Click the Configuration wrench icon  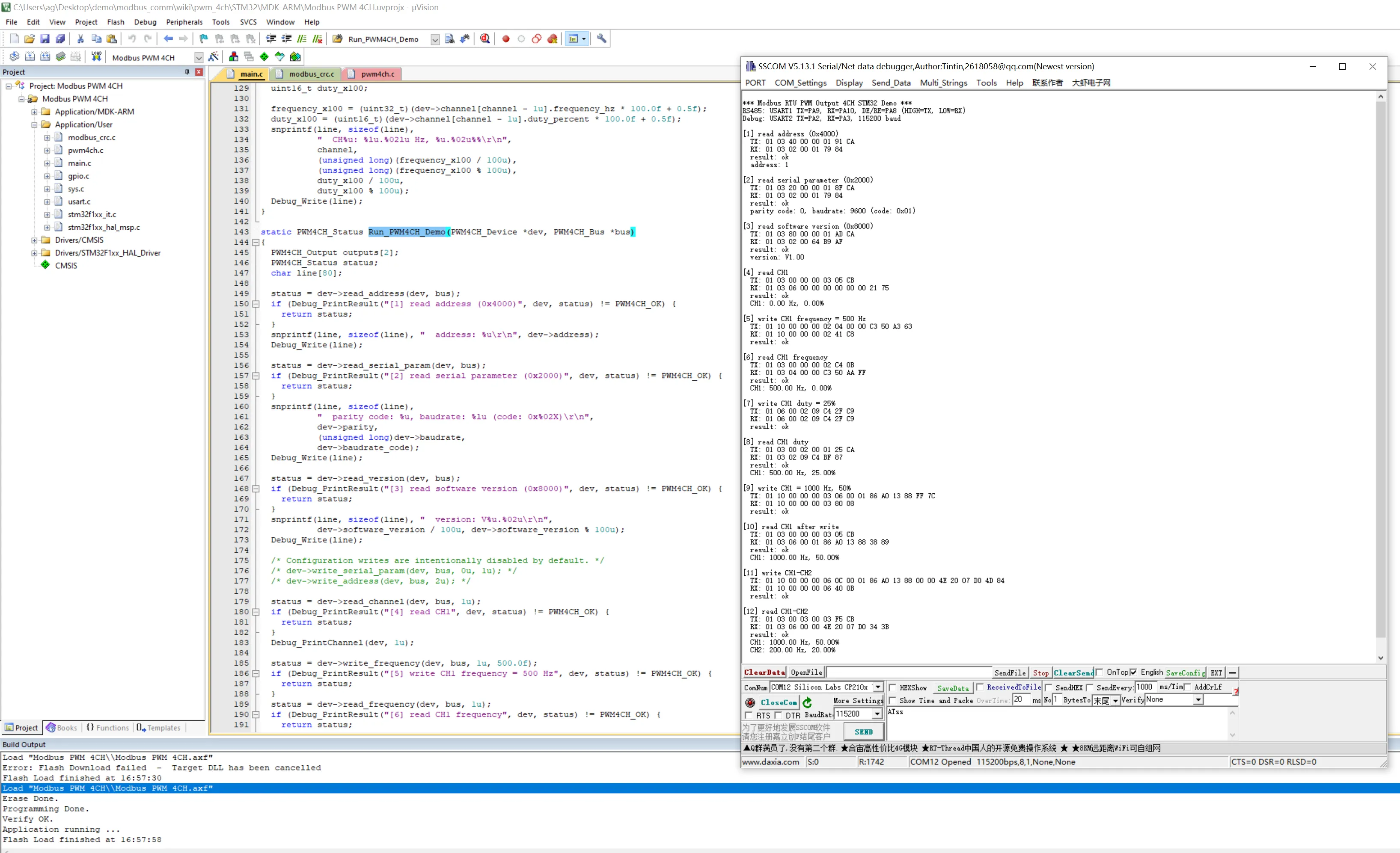[x=602, y=39]
